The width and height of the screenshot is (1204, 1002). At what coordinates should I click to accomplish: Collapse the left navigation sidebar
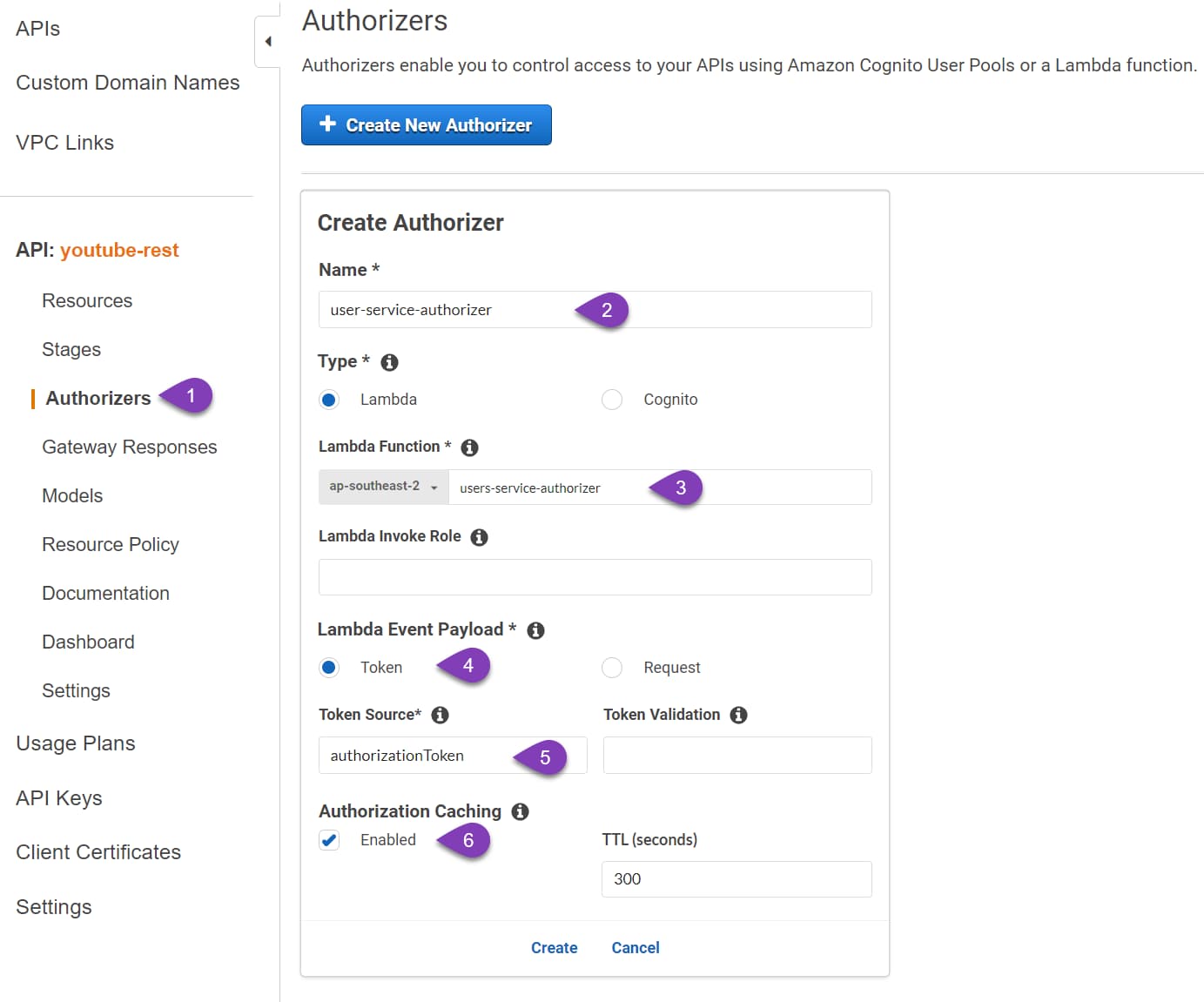tap(267, 40)
